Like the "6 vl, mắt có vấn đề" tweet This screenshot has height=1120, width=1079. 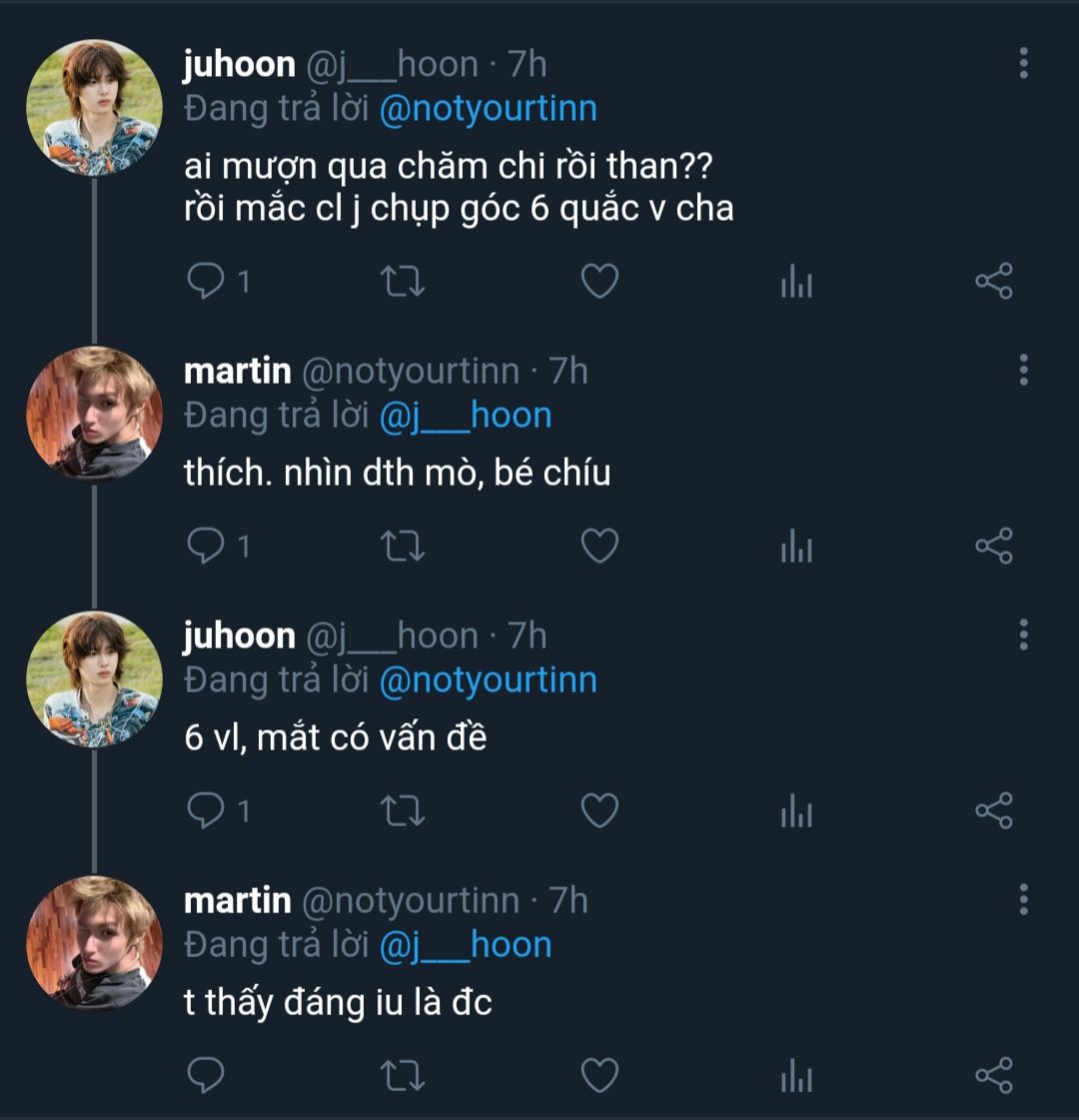[599, 810]
